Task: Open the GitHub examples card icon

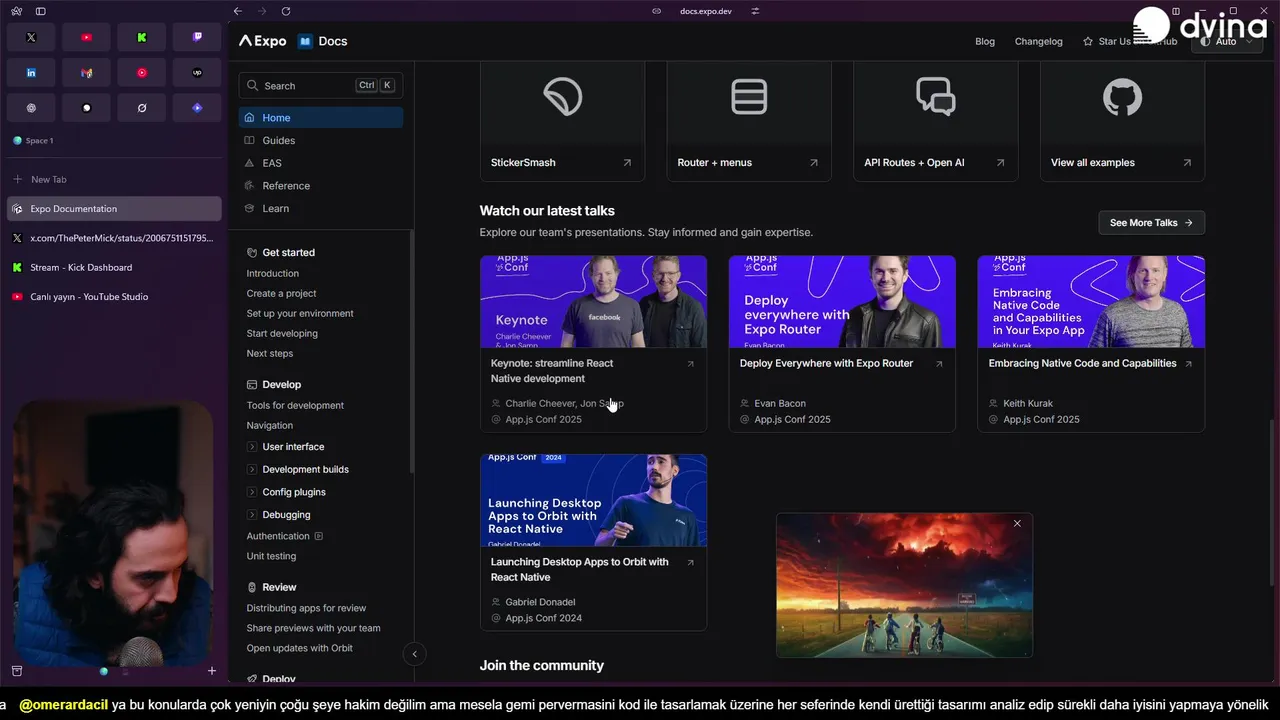Action: [1122, 97]
